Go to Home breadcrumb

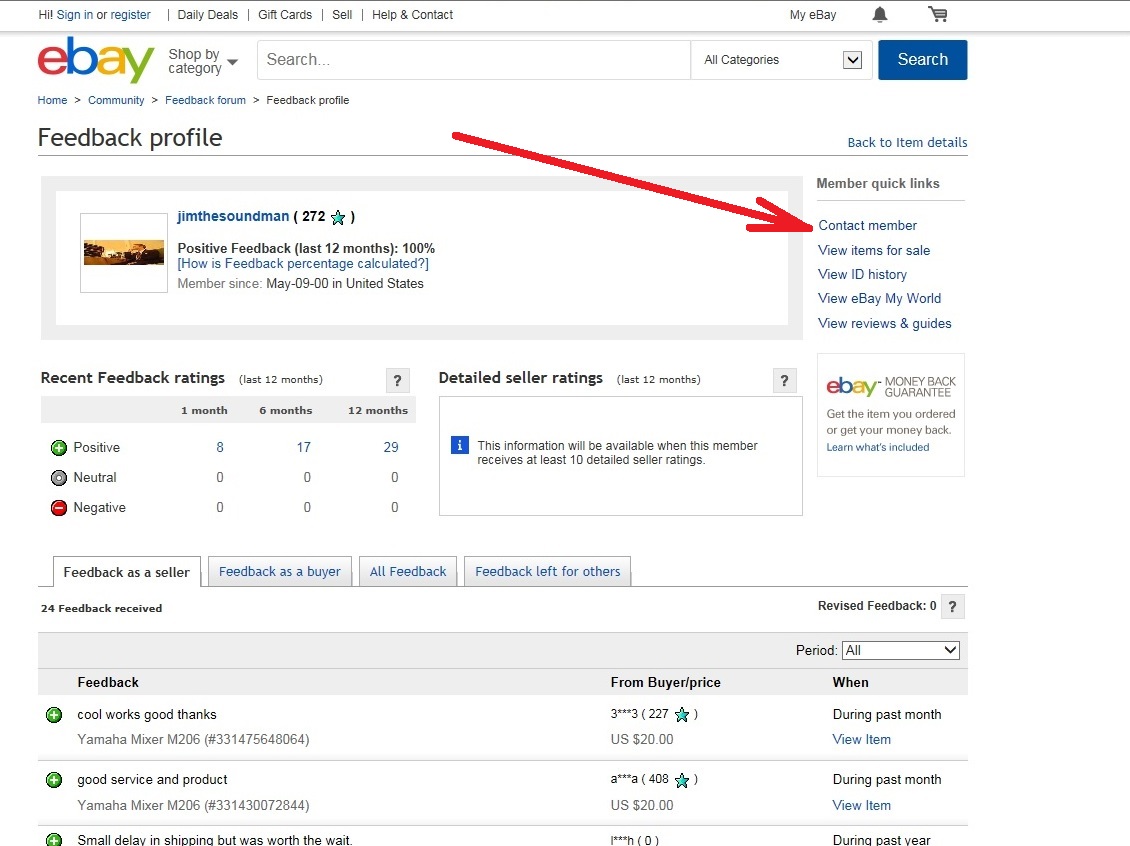click(53, 100)
